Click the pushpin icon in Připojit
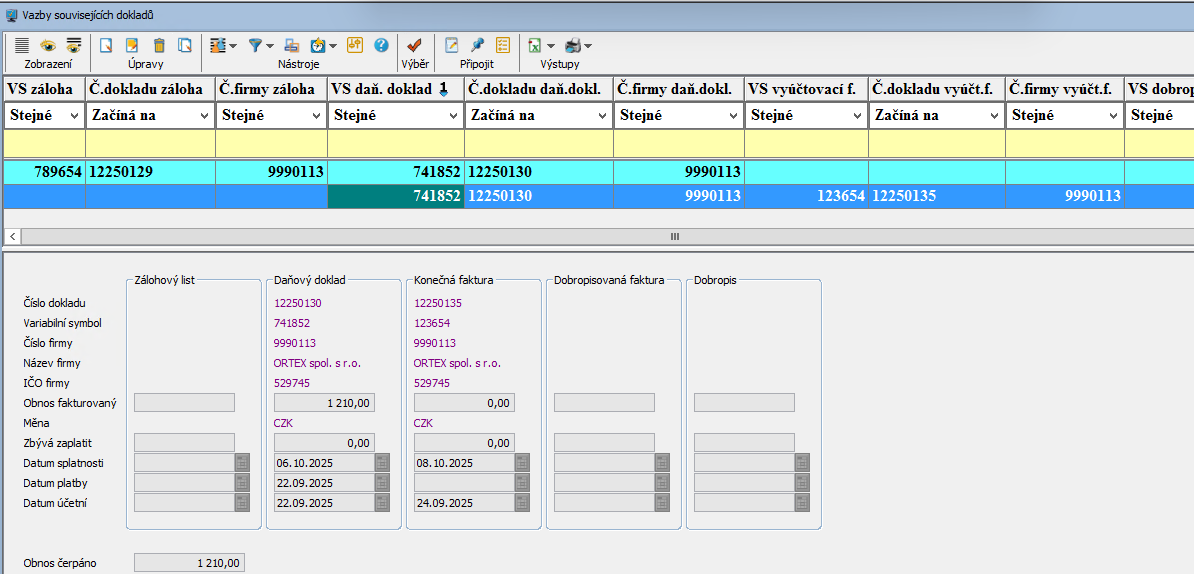Screen dimensions: 1194x574 click(x=477, y=45)
